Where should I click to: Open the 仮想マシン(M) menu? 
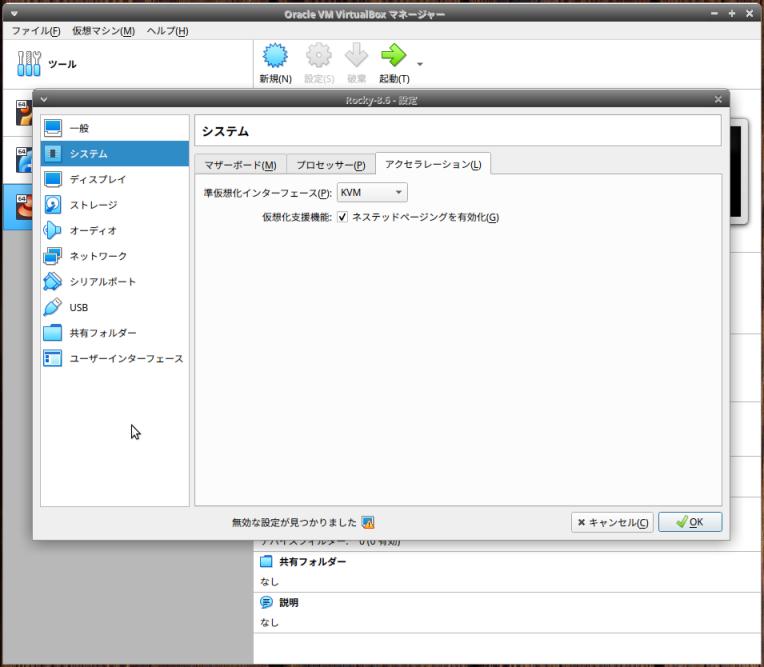[103, 31]
